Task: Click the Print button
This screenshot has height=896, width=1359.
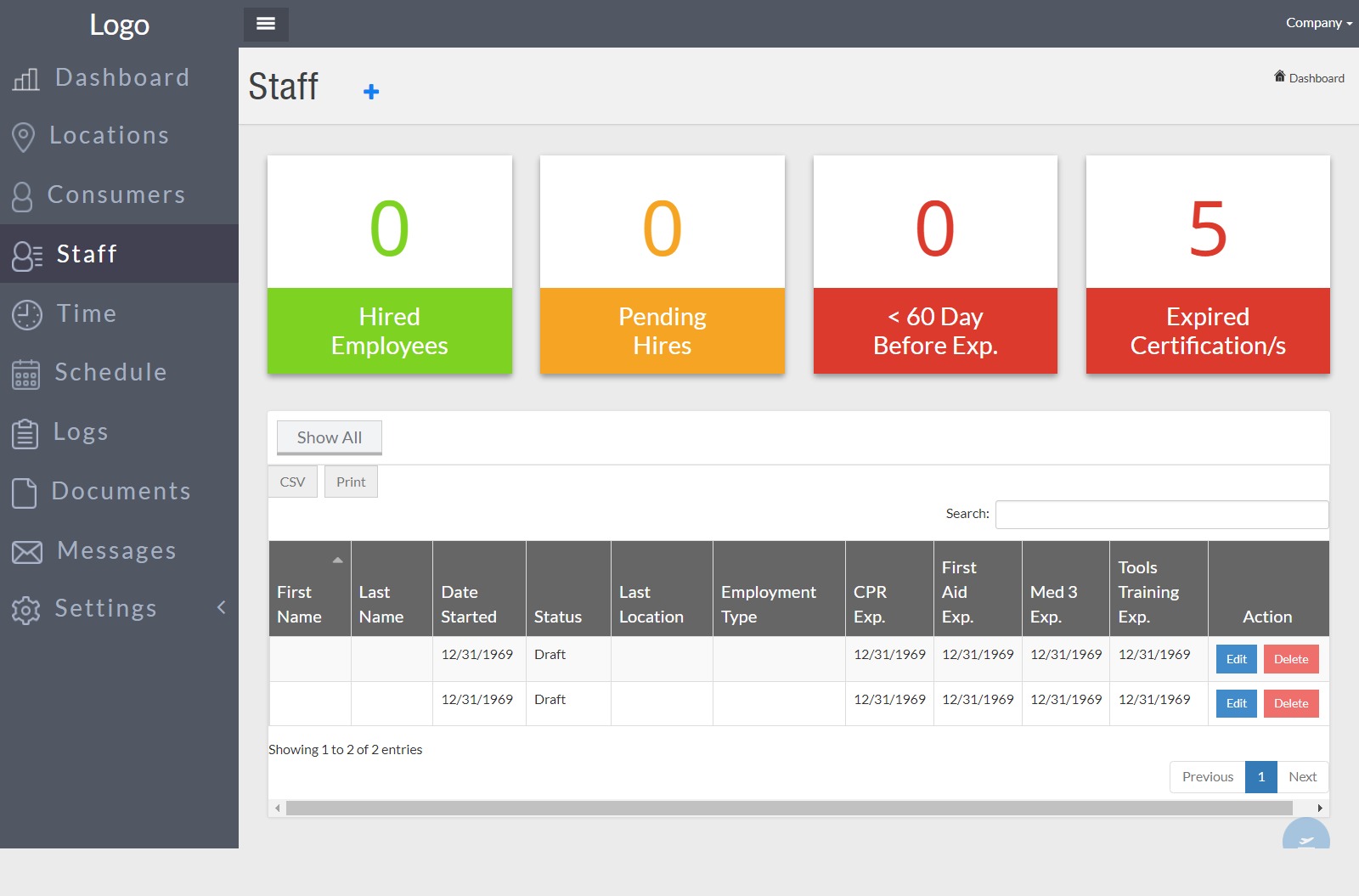Action: click(x=351, y=482)
